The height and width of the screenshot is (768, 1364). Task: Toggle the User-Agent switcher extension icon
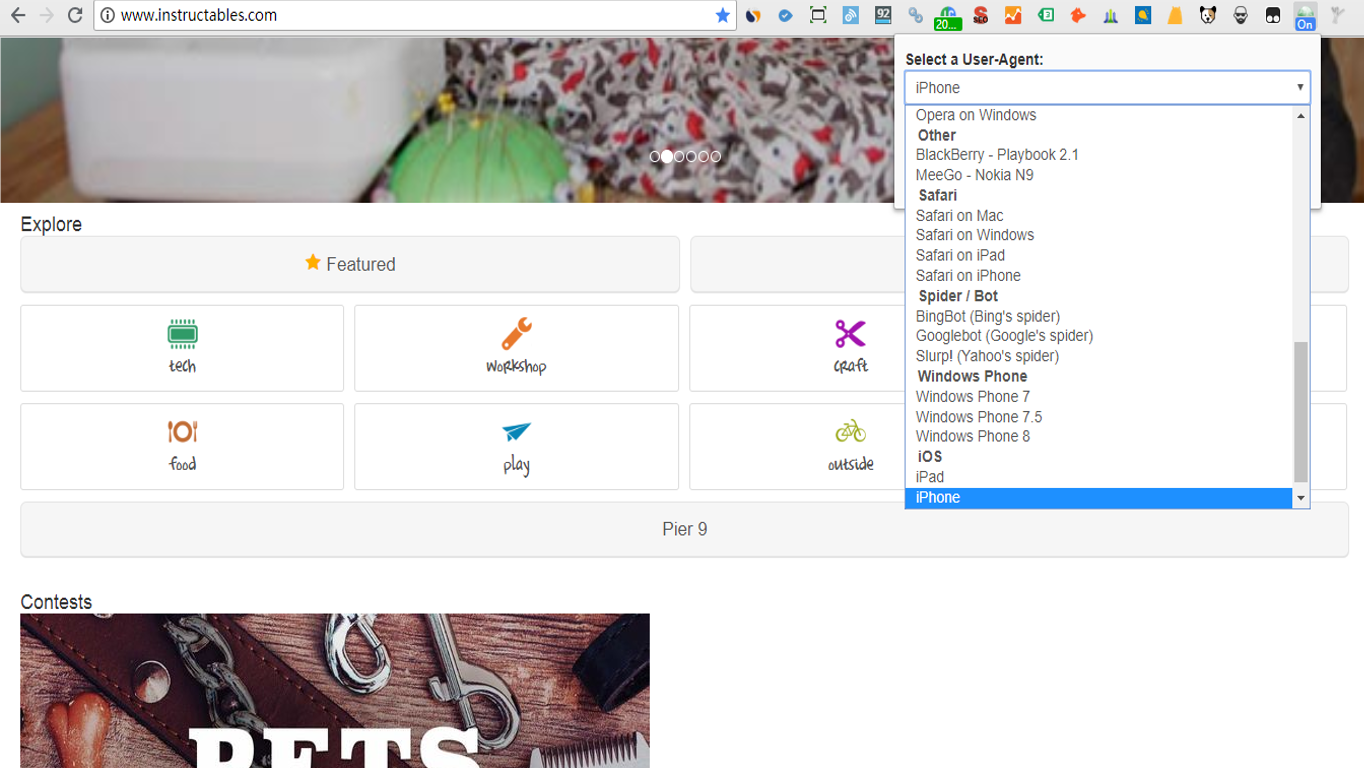coord(1304,16)
